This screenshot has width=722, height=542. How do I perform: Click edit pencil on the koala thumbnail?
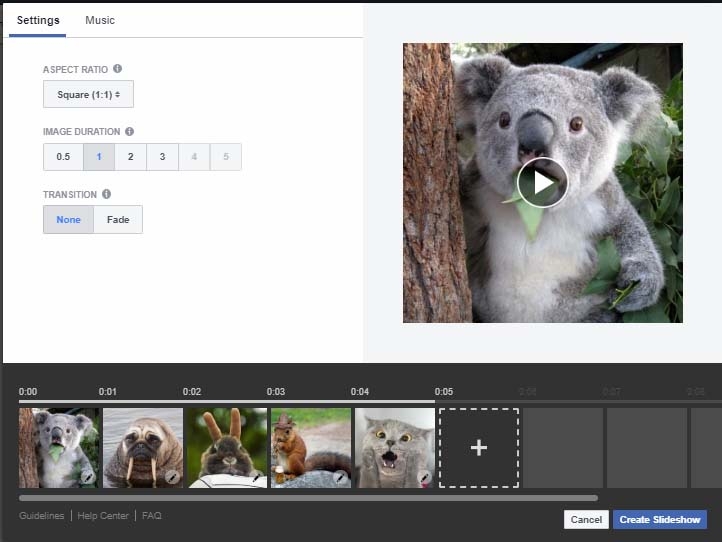click(88, 478)
